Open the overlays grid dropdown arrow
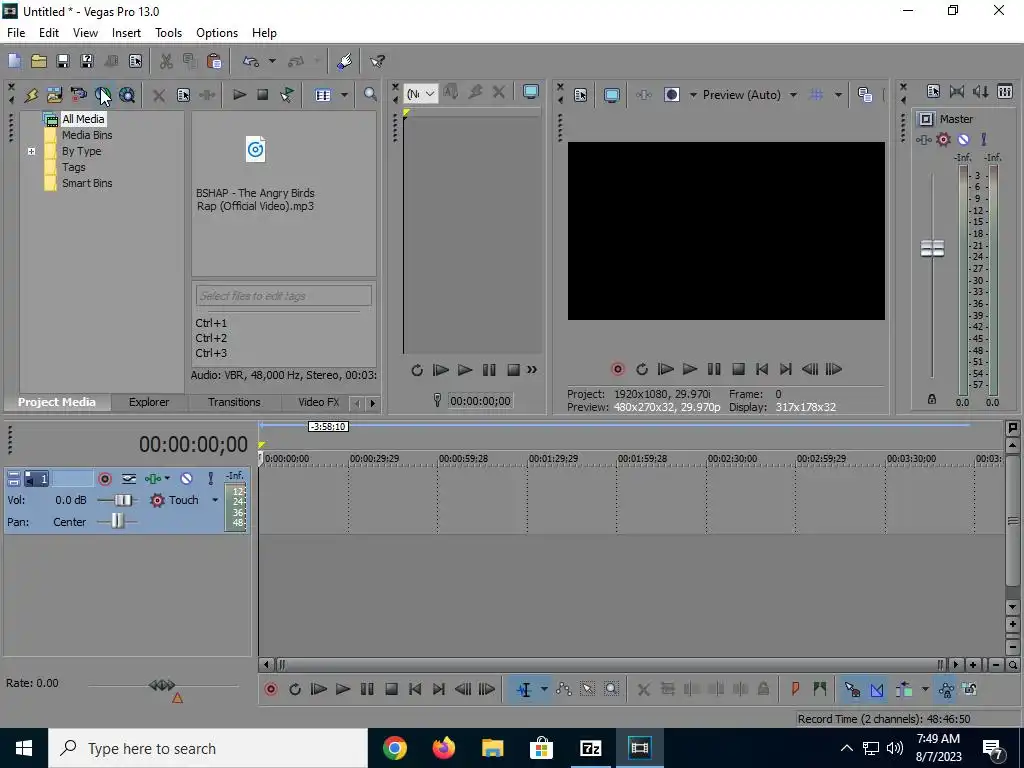This screenshot has width=1024, height=768. 838,95
